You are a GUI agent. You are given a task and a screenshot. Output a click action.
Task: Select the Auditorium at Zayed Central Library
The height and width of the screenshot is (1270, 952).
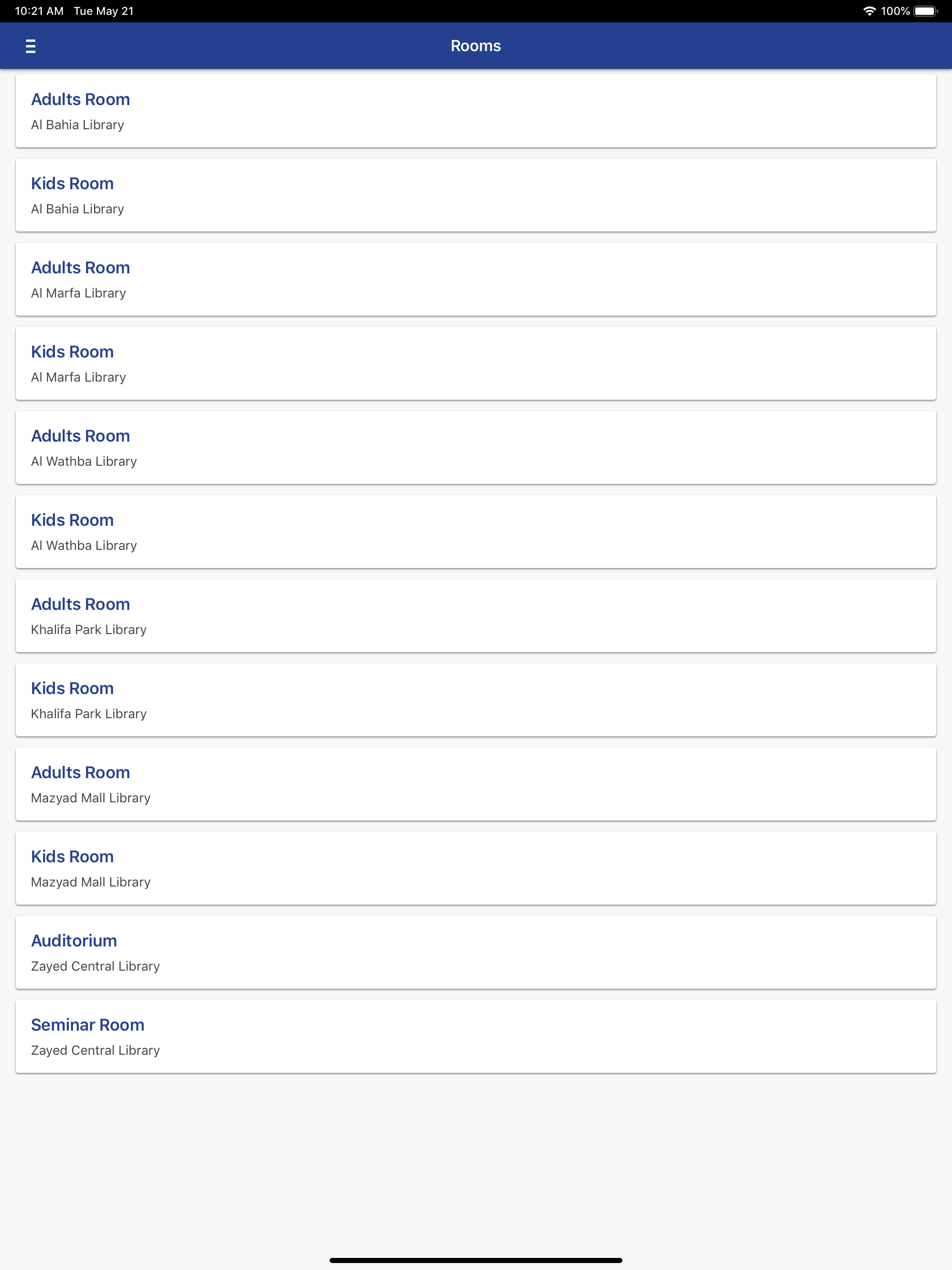(476, 952)
